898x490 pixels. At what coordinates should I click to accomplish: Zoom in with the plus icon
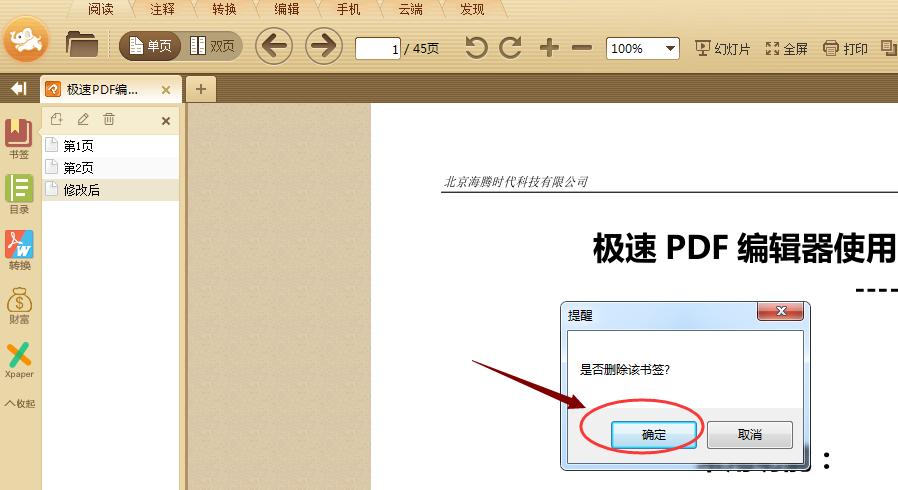pyautogui.click(x=549, y=48)
